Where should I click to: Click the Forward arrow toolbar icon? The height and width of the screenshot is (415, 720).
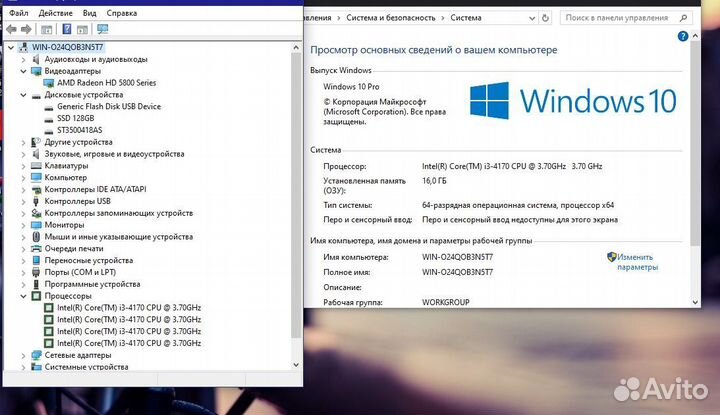coord(26,29)
